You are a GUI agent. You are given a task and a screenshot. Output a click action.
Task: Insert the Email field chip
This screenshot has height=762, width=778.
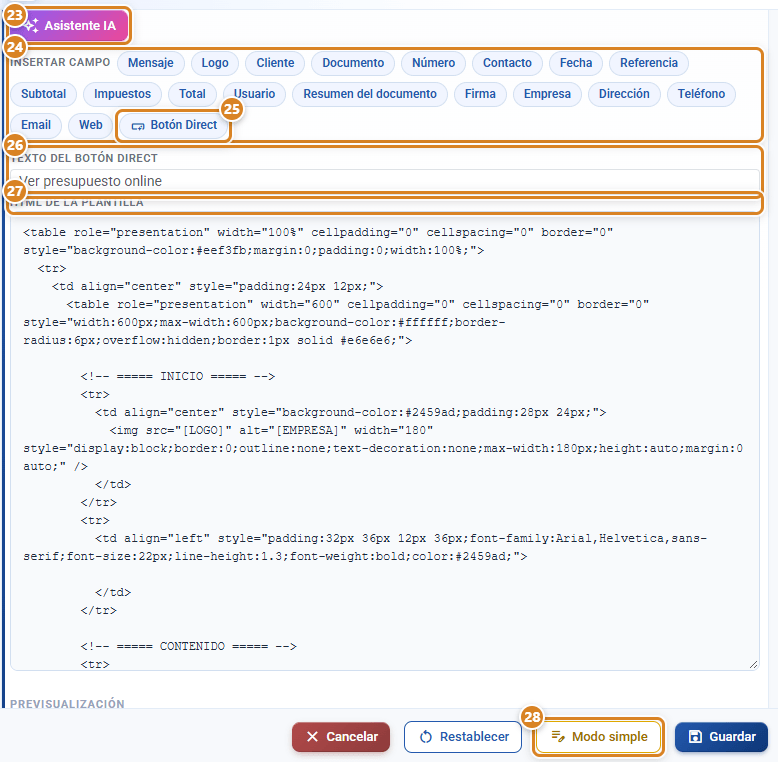tap(36, 125)
